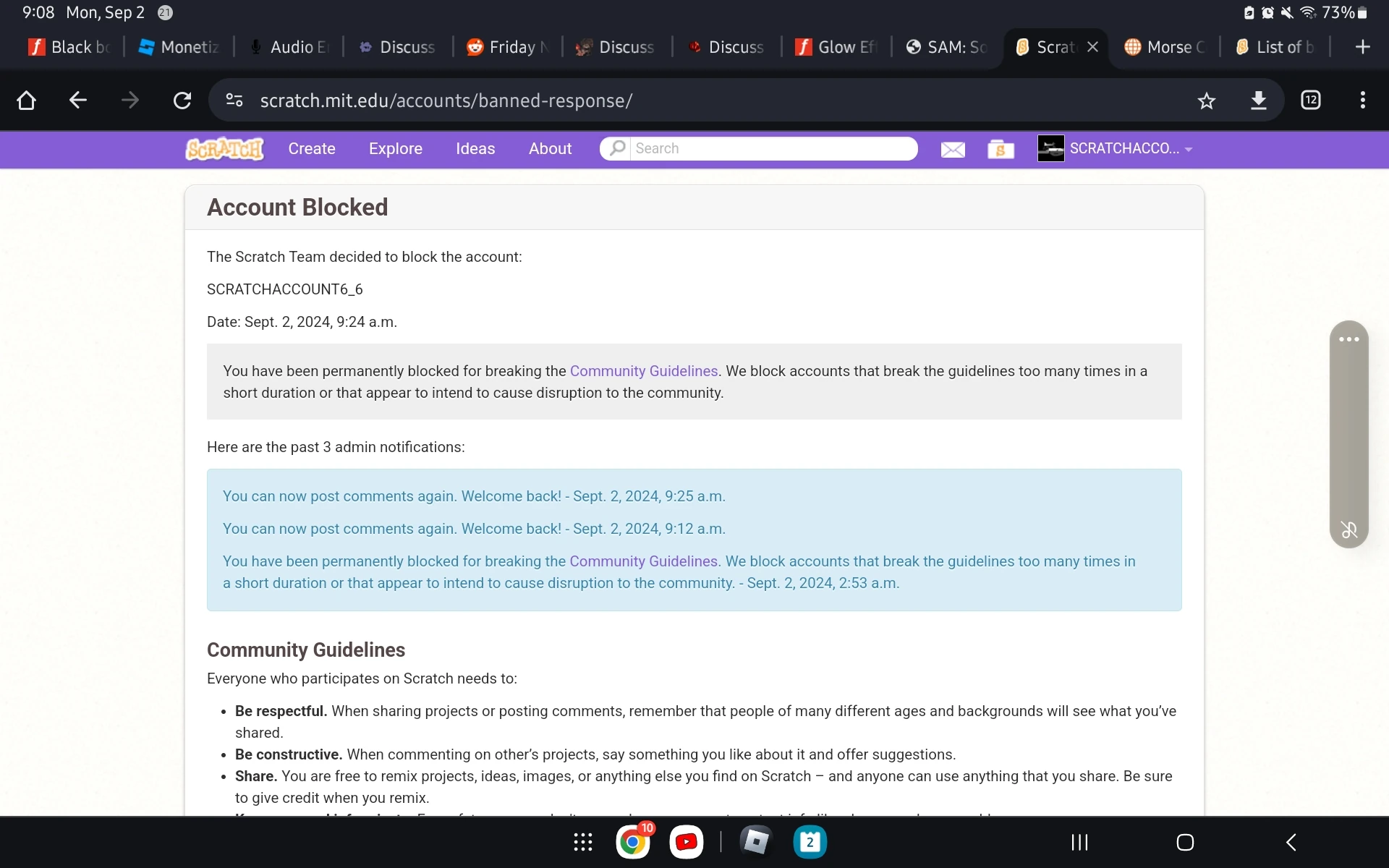1389x868 pixels.
Task: Click the magnifier in the Scratch search bar
Action: (x=617, y=148)
